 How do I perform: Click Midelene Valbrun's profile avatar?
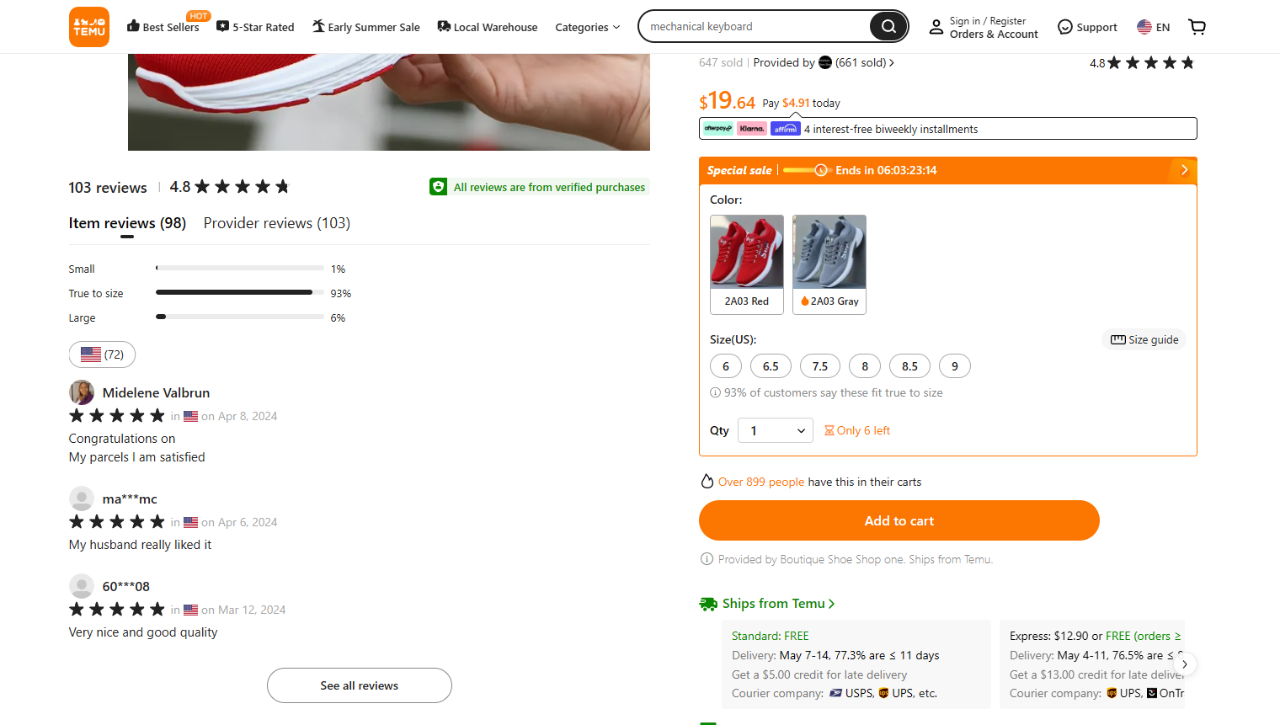[x=81, y=392]
